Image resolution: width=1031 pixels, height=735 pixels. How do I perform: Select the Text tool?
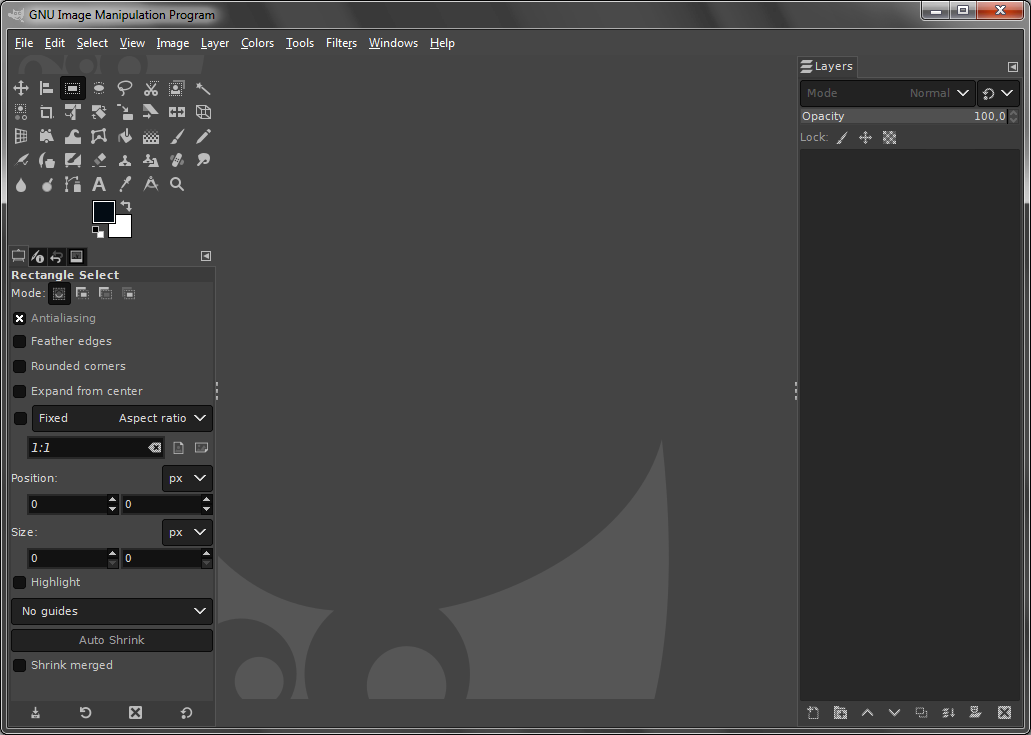click(x=99, y=184)
